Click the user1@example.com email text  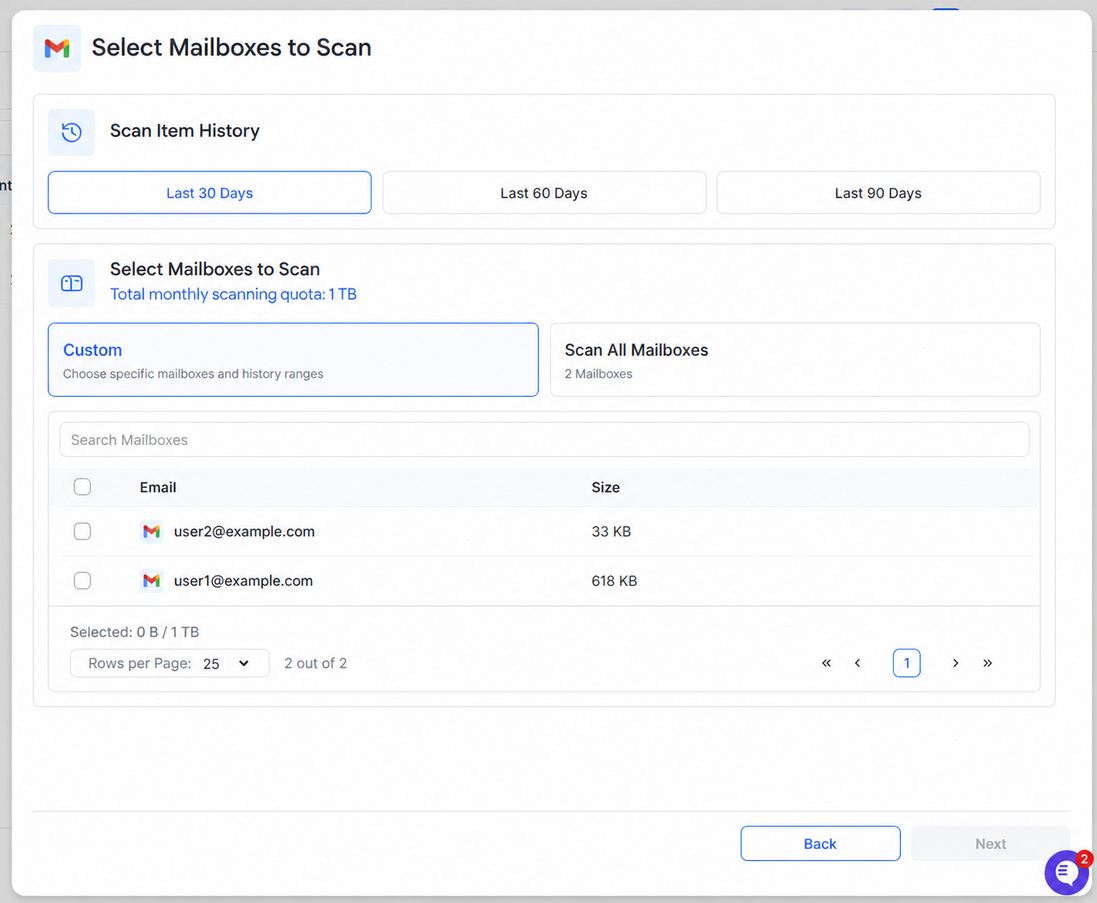[243, 581]
